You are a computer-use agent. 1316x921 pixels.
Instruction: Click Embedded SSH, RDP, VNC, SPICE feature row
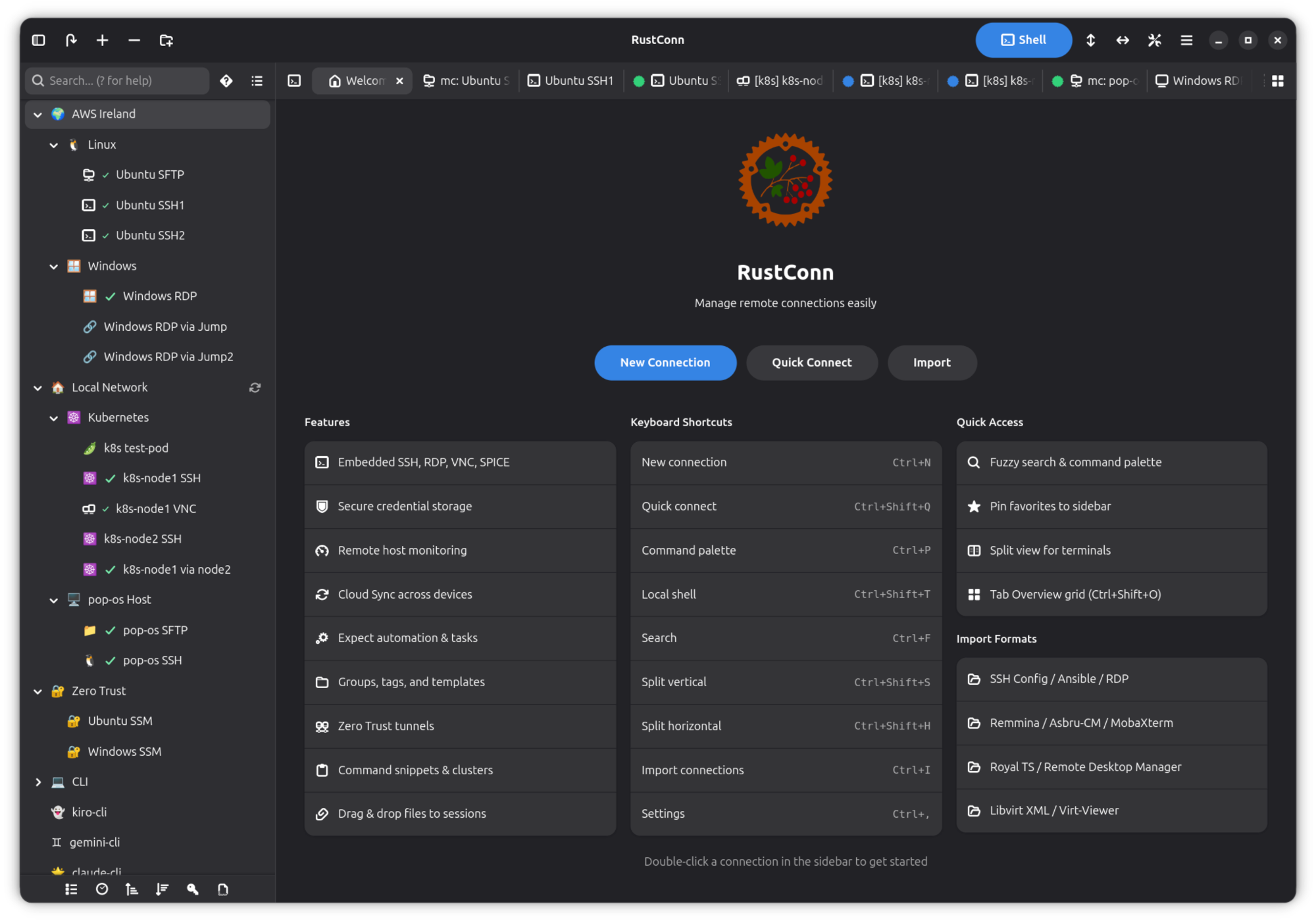460,462
